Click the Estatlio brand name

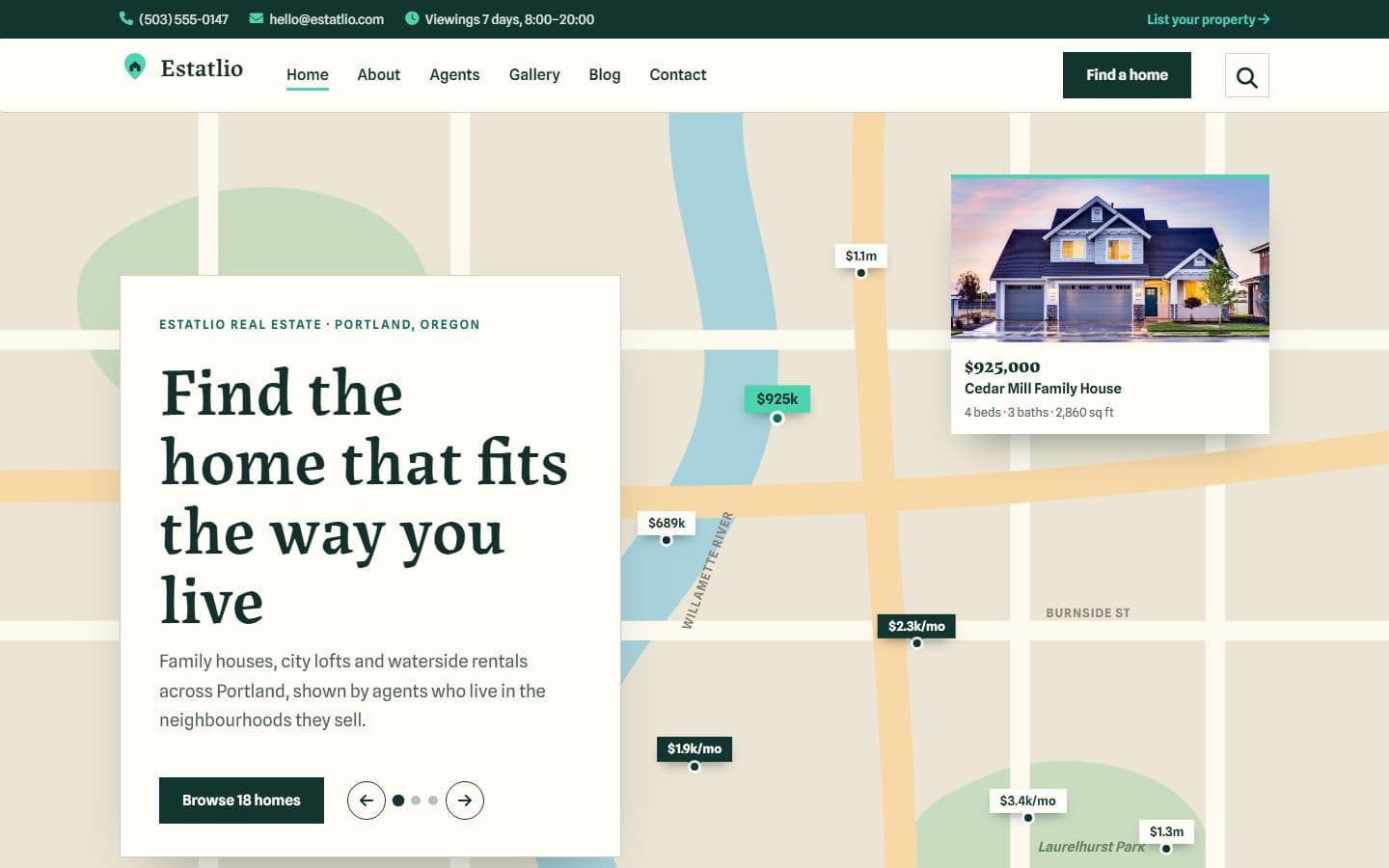[202, 68]
